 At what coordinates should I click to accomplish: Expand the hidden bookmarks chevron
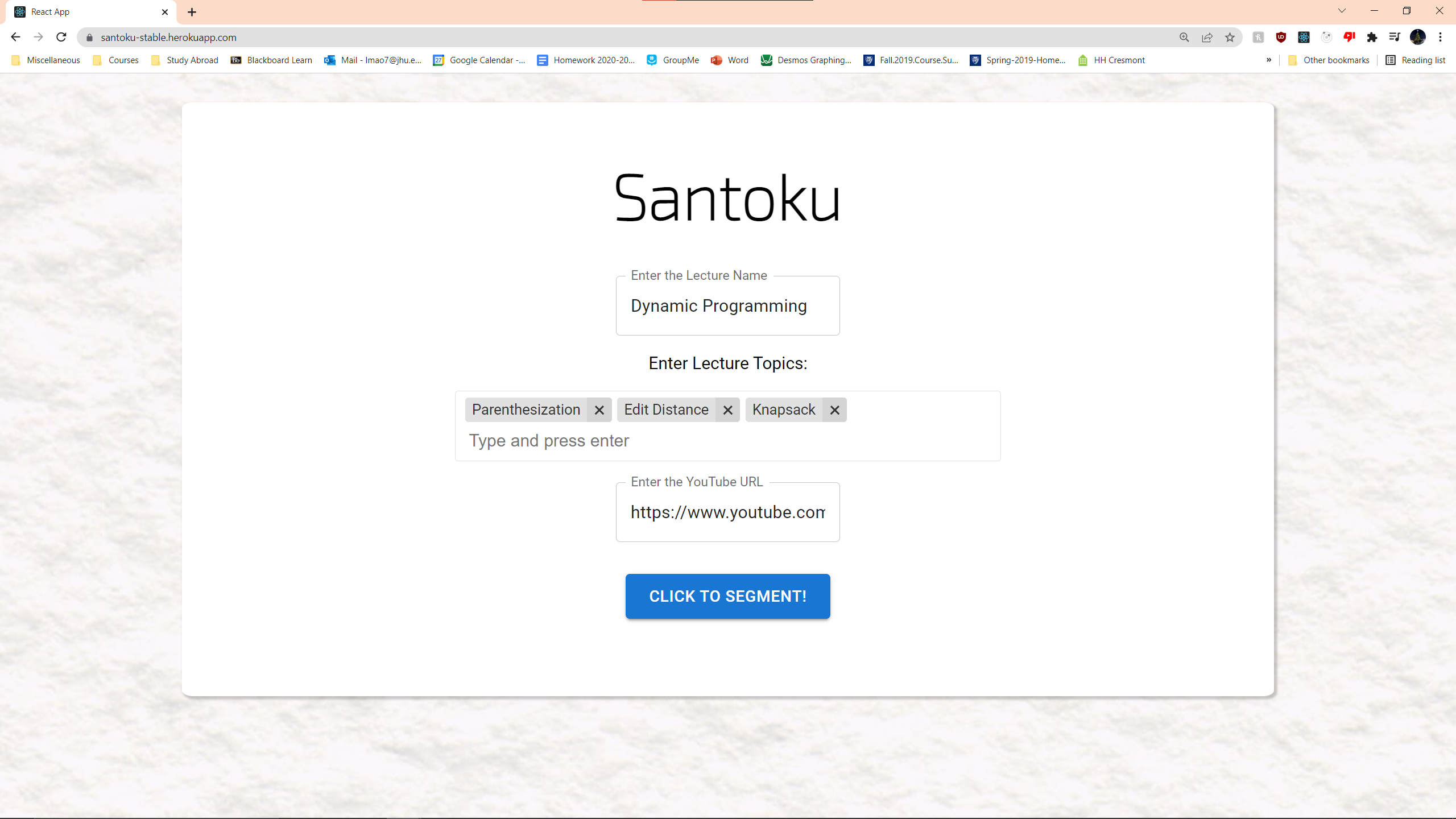(x=1268, y=60)
